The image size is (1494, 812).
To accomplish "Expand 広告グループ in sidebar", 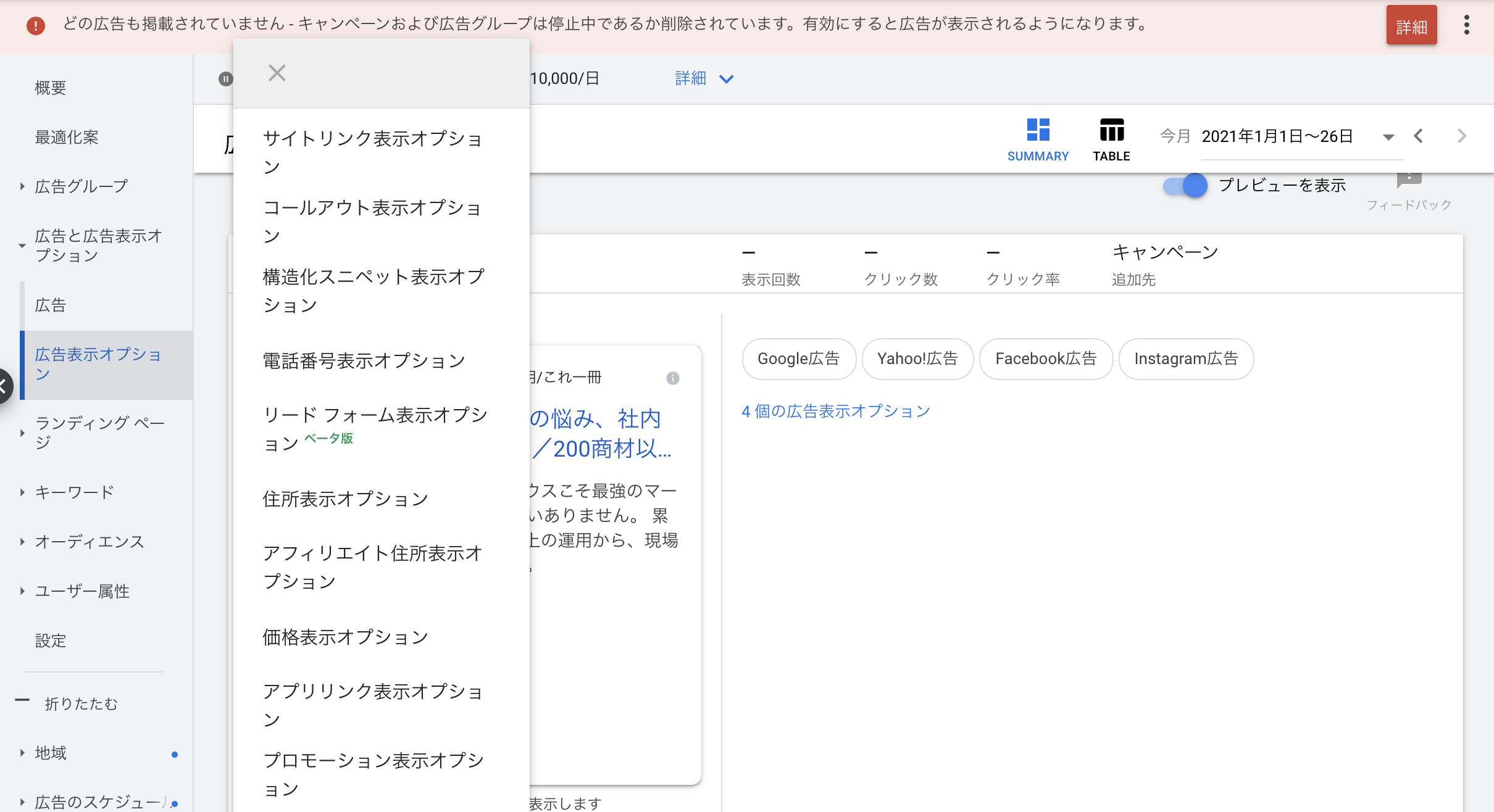I will [x=22, y=186].
